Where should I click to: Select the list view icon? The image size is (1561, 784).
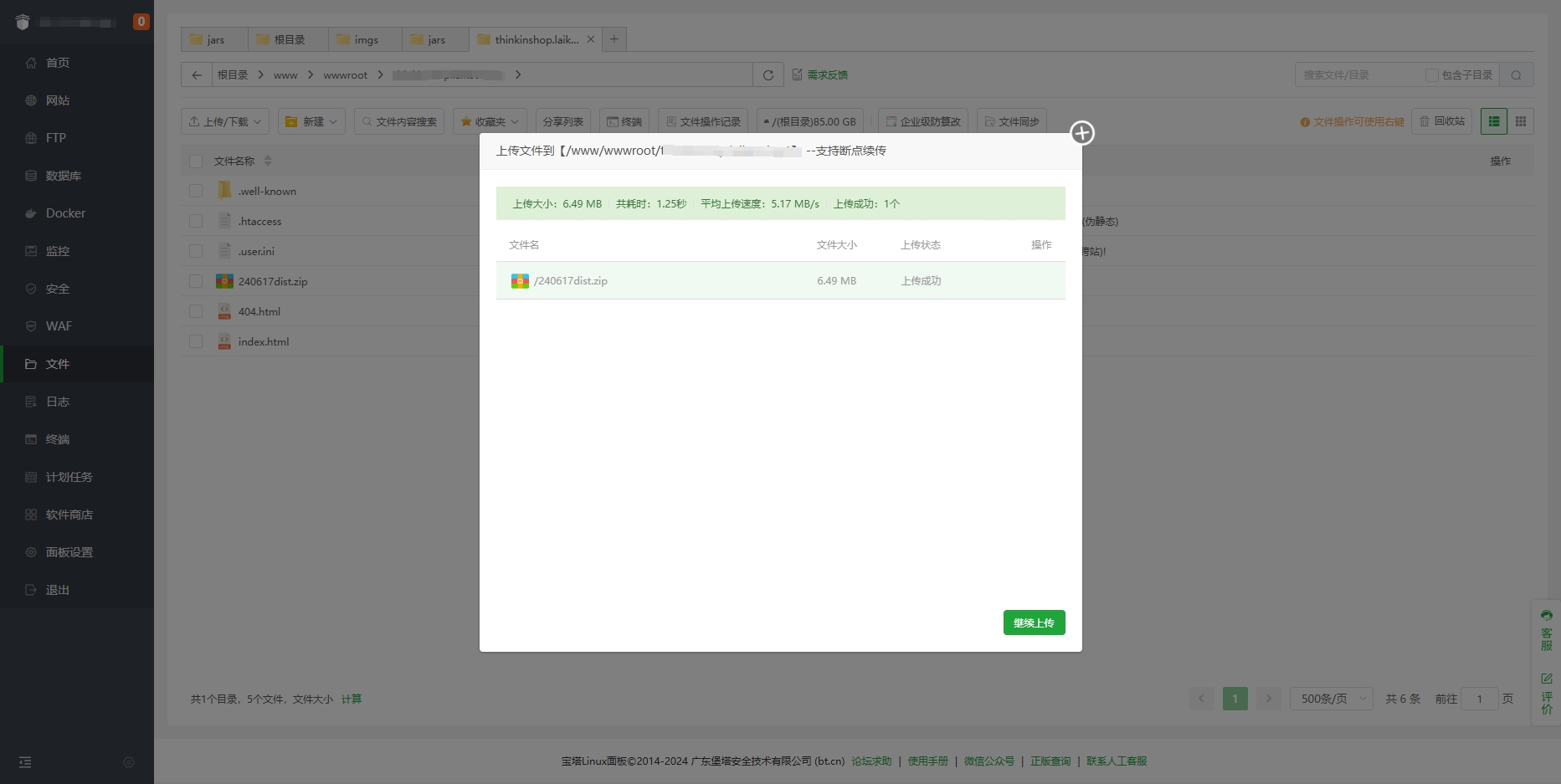1494,121
